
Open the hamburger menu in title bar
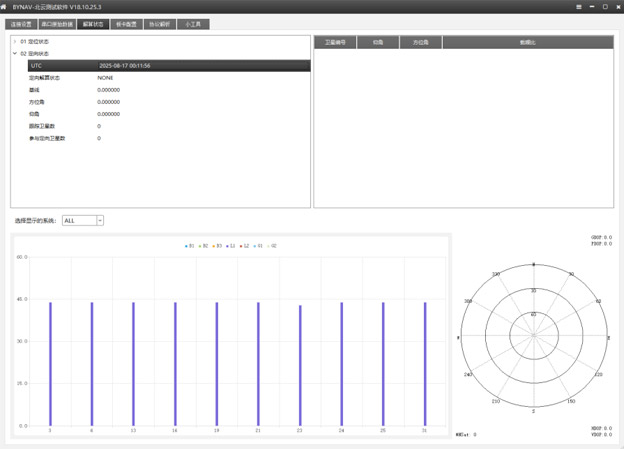pyautogui.click(x=579, y=6)
